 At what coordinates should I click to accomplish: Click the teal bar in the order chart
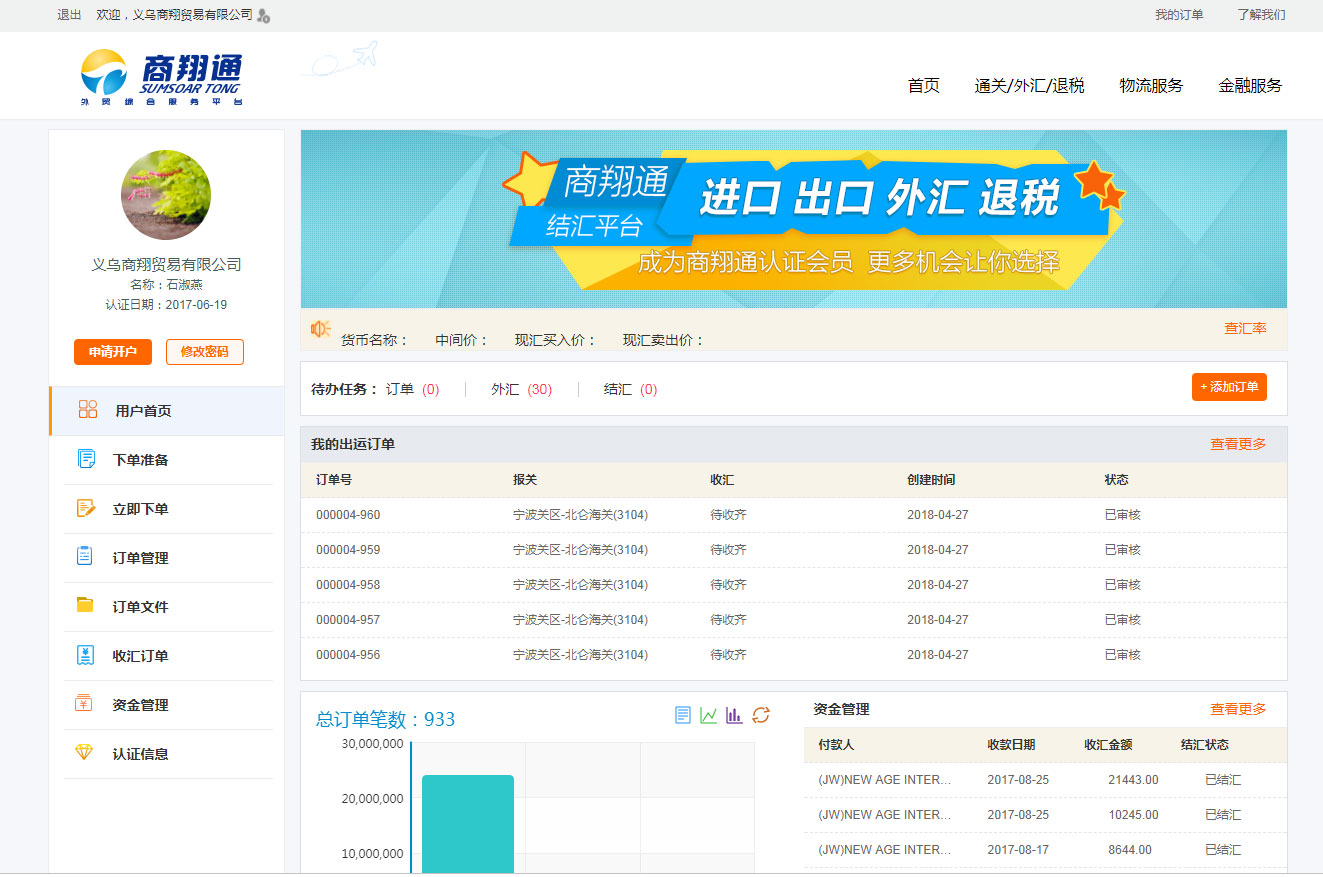pyautogui.click(x=468, y=824)
